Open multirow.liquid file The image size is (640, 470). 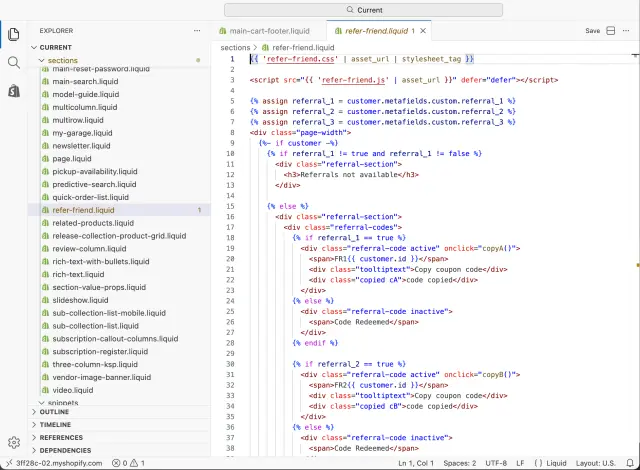pyautogui.click(x=78, y=120)
